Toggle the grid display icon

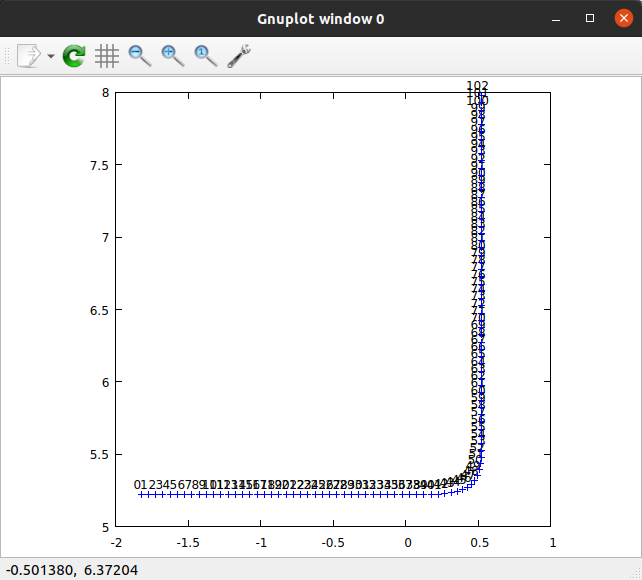[x=107, y=56]
